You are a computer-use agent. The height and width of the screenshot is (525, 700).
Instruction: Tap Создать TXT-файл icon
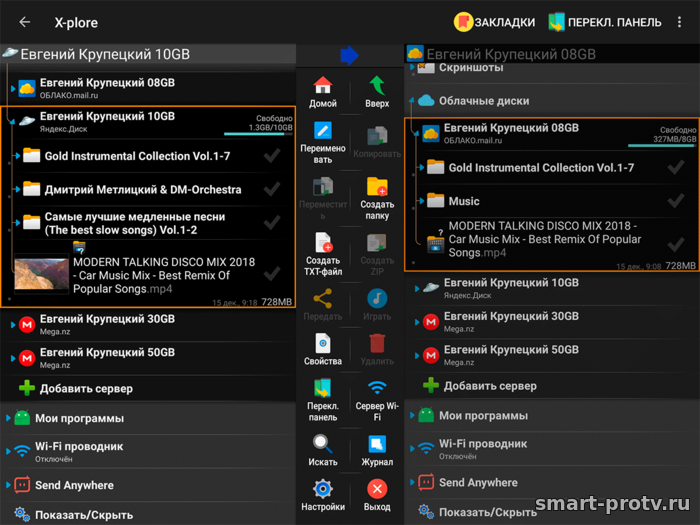pyautogui.click(x=322, y=244)
